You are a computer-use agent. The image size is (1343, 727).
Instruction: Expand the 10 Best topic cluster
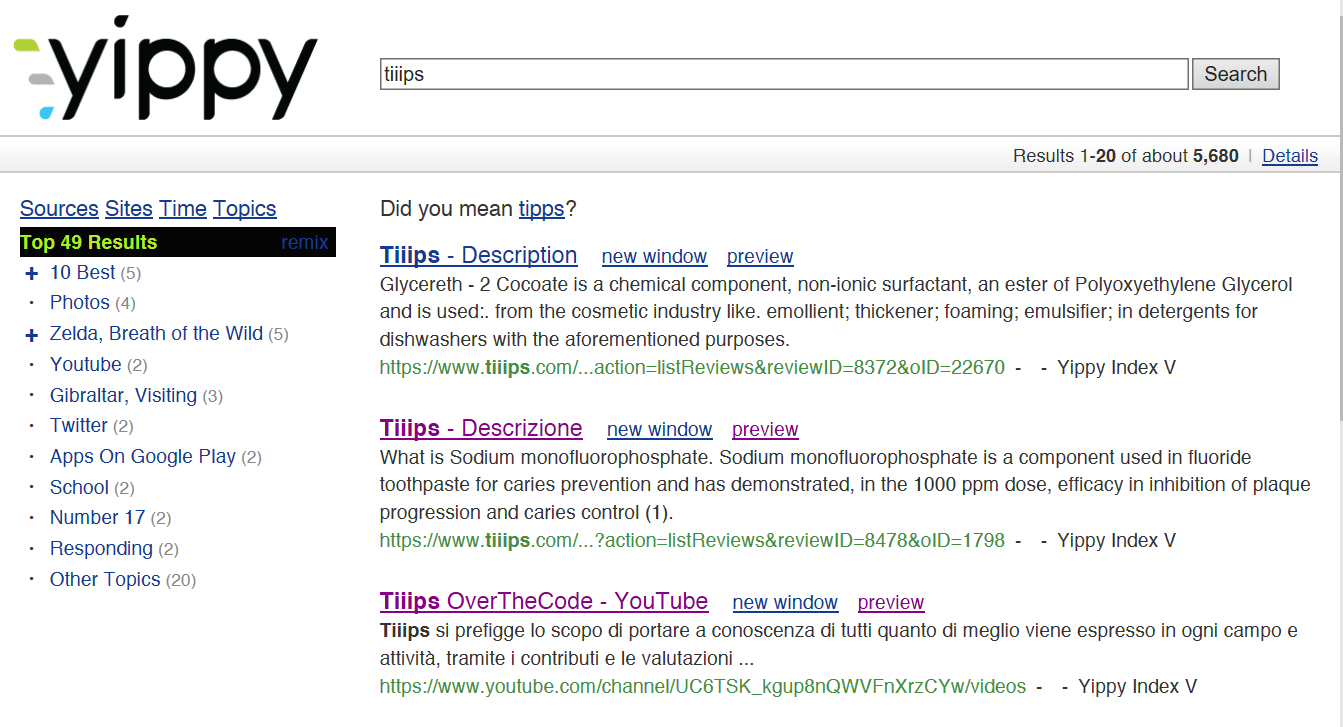(x=31, y=273)
